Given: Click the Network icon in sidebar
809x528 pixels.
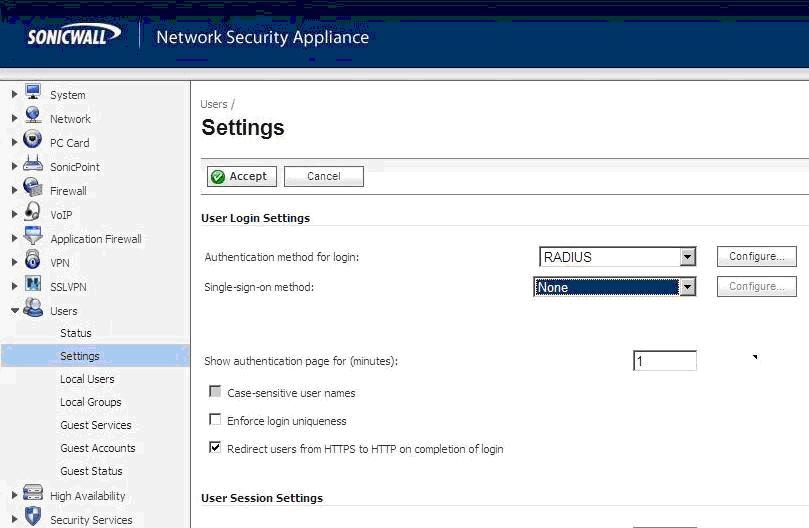Looking at the screenshot, I should [x=33, y=117].
